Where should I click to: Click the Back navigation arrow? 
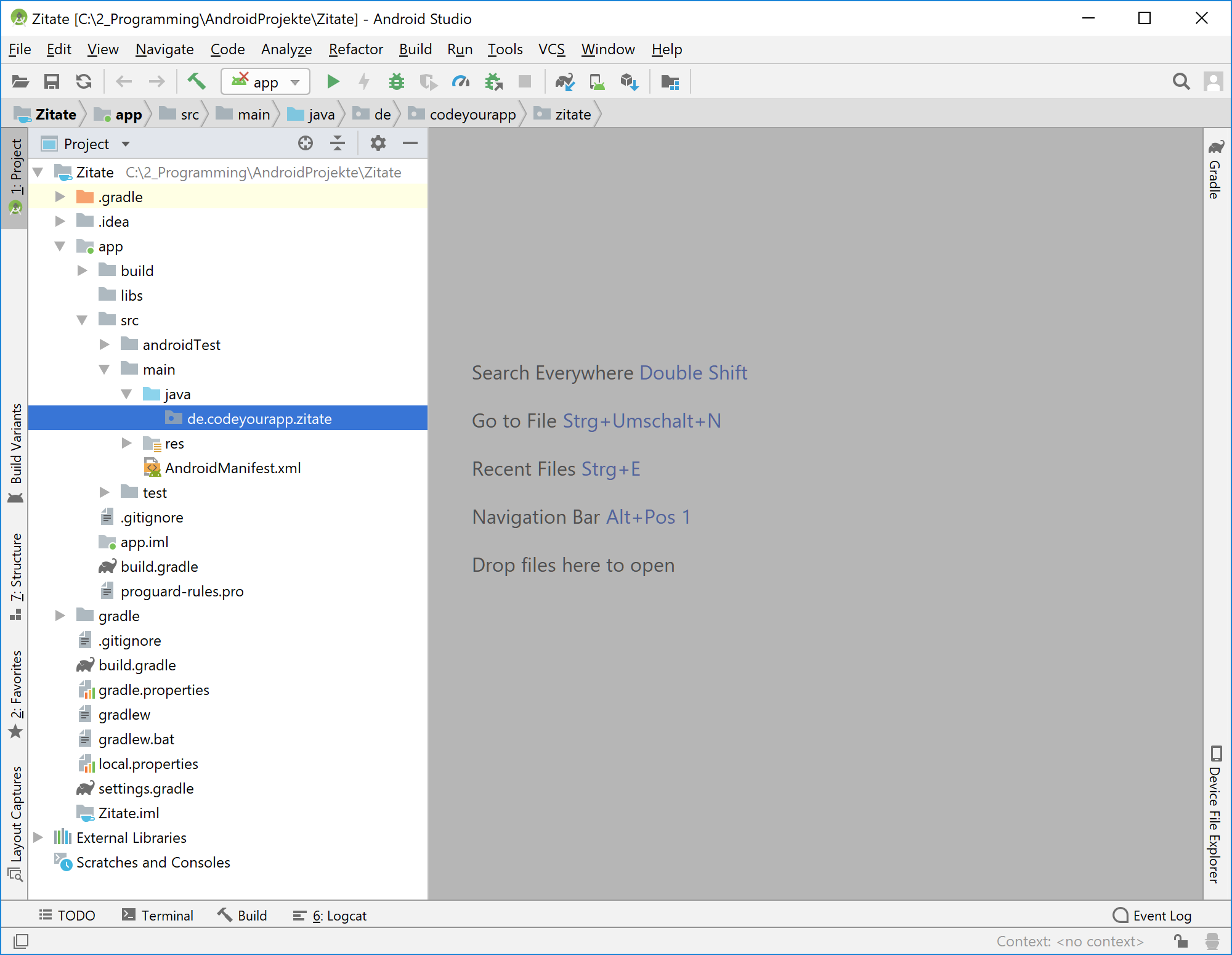coord(124,81)
